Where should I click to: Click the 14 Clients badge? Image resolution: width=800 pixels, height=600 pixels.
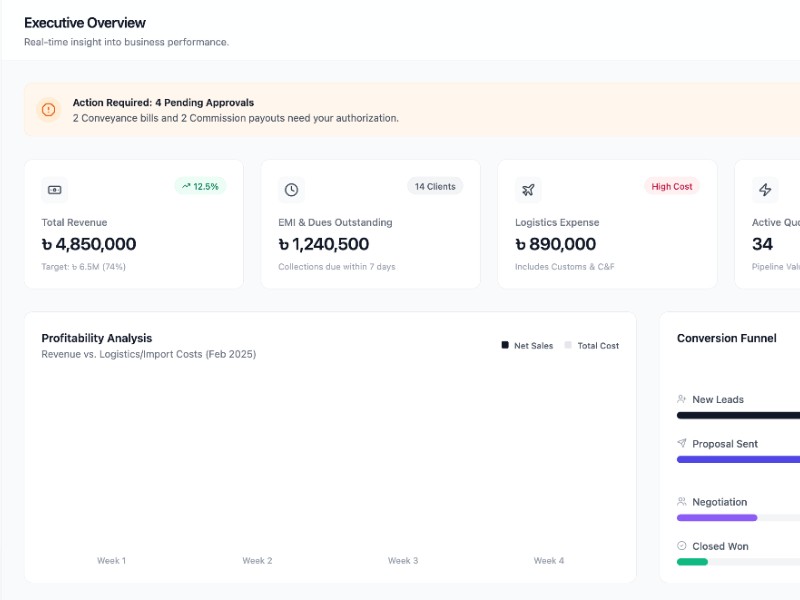(x=435, y=186)
